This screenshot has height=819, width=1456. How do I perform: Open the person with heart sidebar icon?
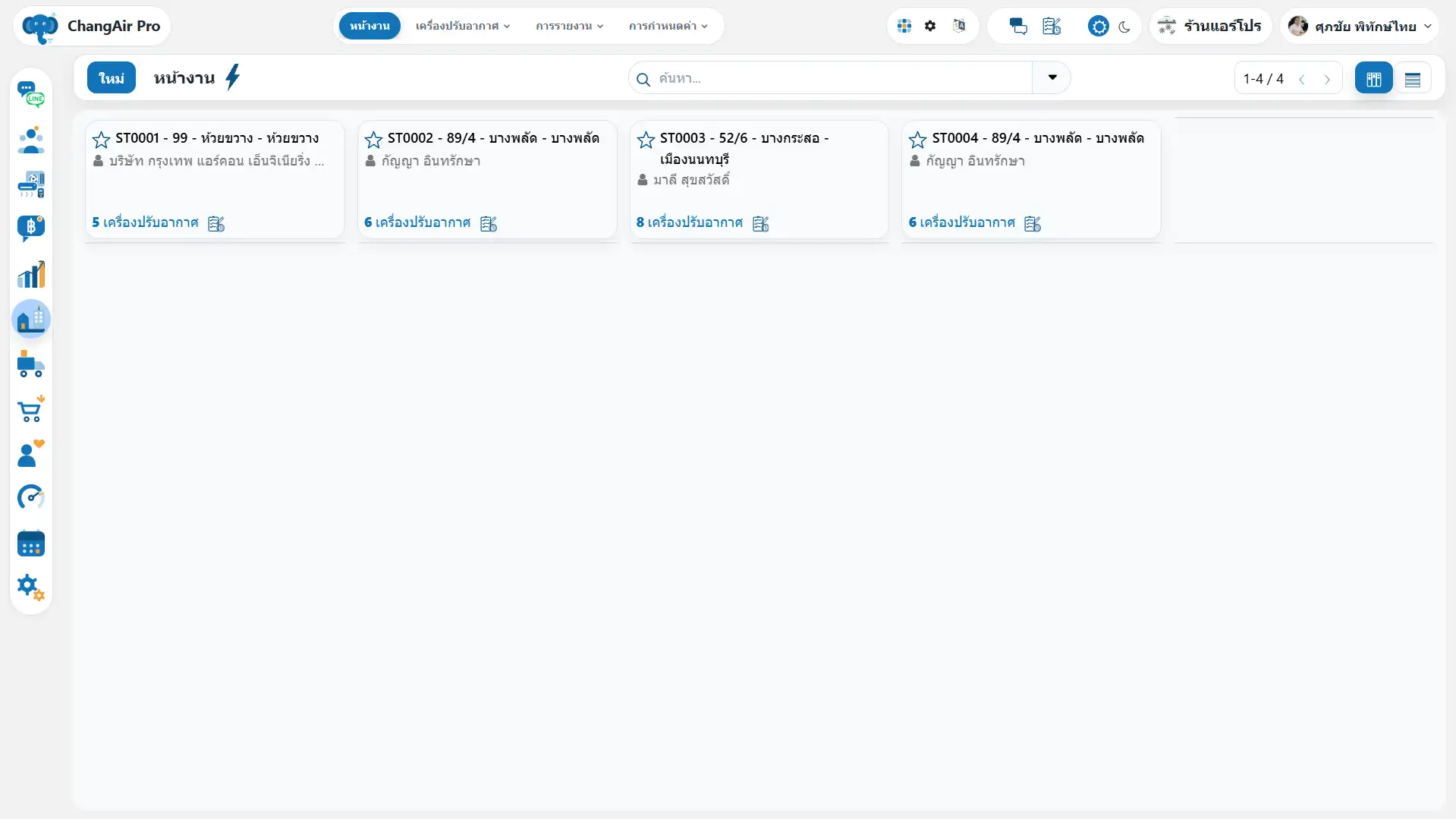click(31, 454)
